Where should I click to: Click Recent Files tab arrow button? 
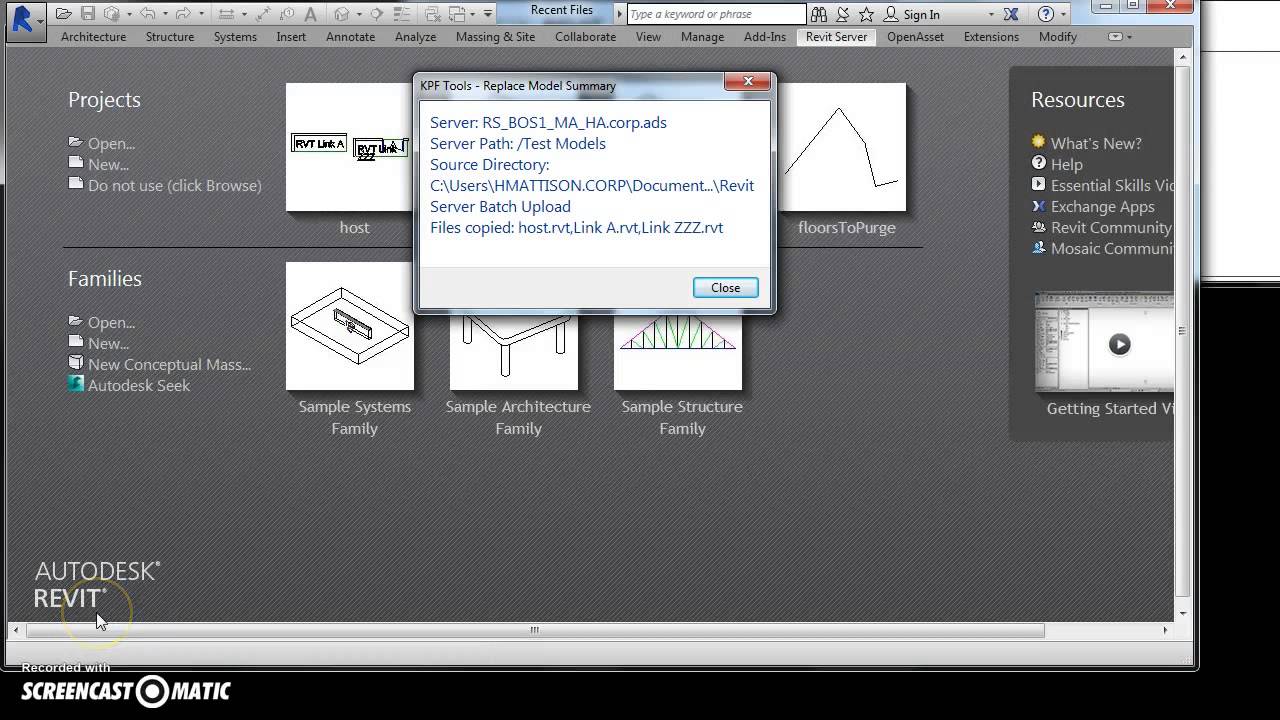click(x=620, y=14)
